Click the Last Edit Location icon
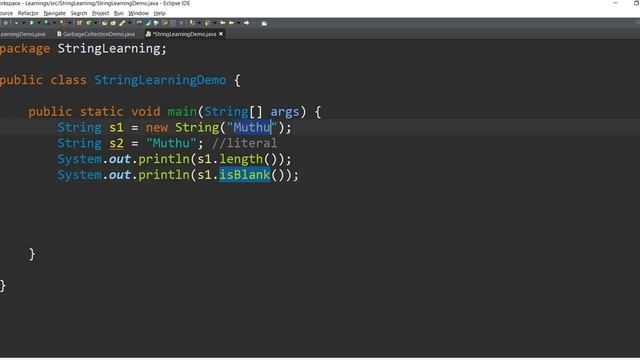This screenshot has height=360, width=640. coord(222,23)
